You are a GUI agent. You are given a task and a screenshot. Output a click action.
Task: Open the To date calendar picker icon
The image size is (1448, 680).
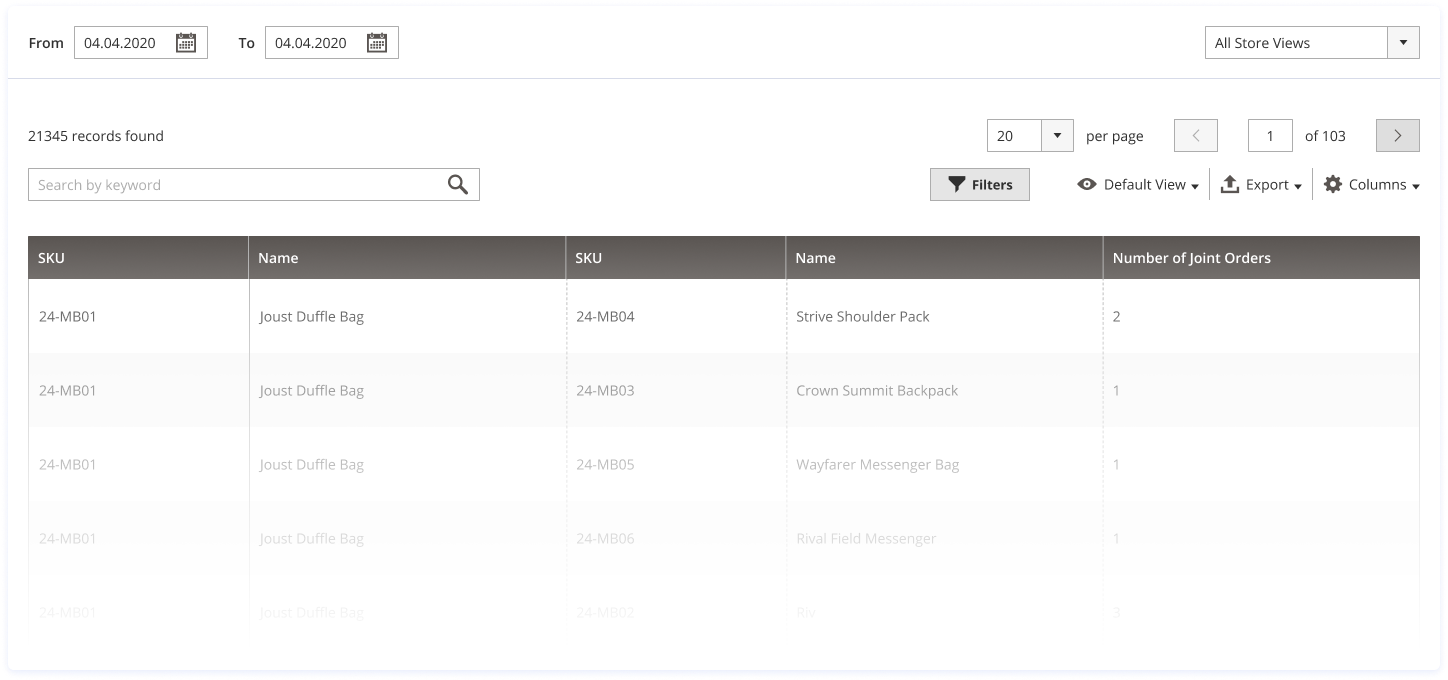pyautogui.click(x=377, y=43)
